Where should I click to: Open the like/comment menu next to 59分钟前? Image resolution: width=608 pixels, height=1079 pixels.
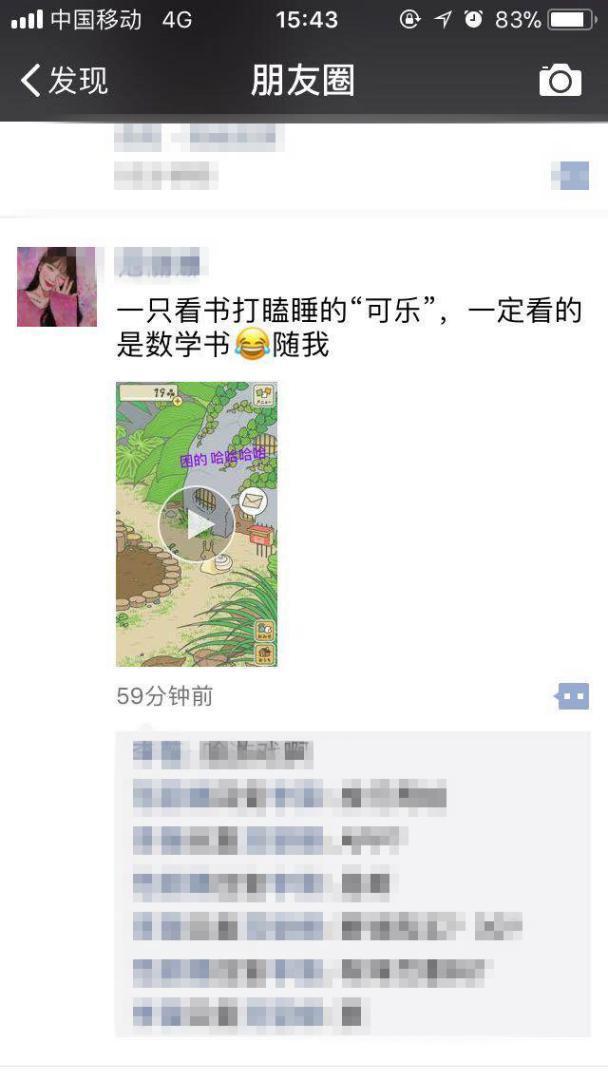tap(572, 696)
